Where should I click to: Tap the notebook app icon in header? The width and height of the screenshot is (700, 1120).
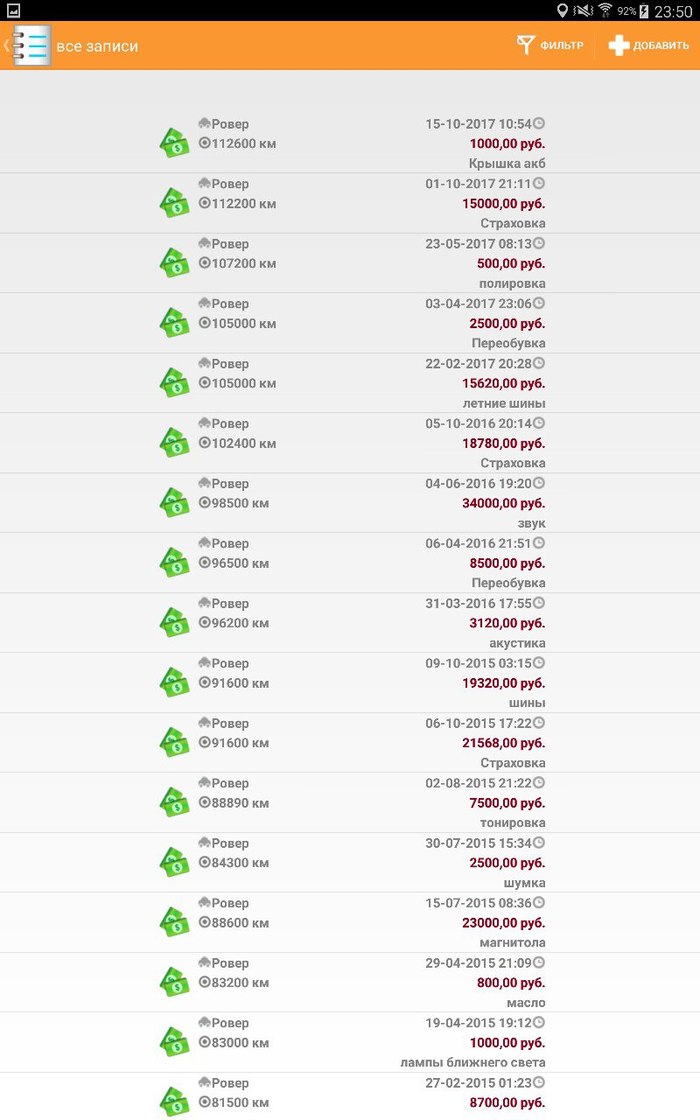32,46
